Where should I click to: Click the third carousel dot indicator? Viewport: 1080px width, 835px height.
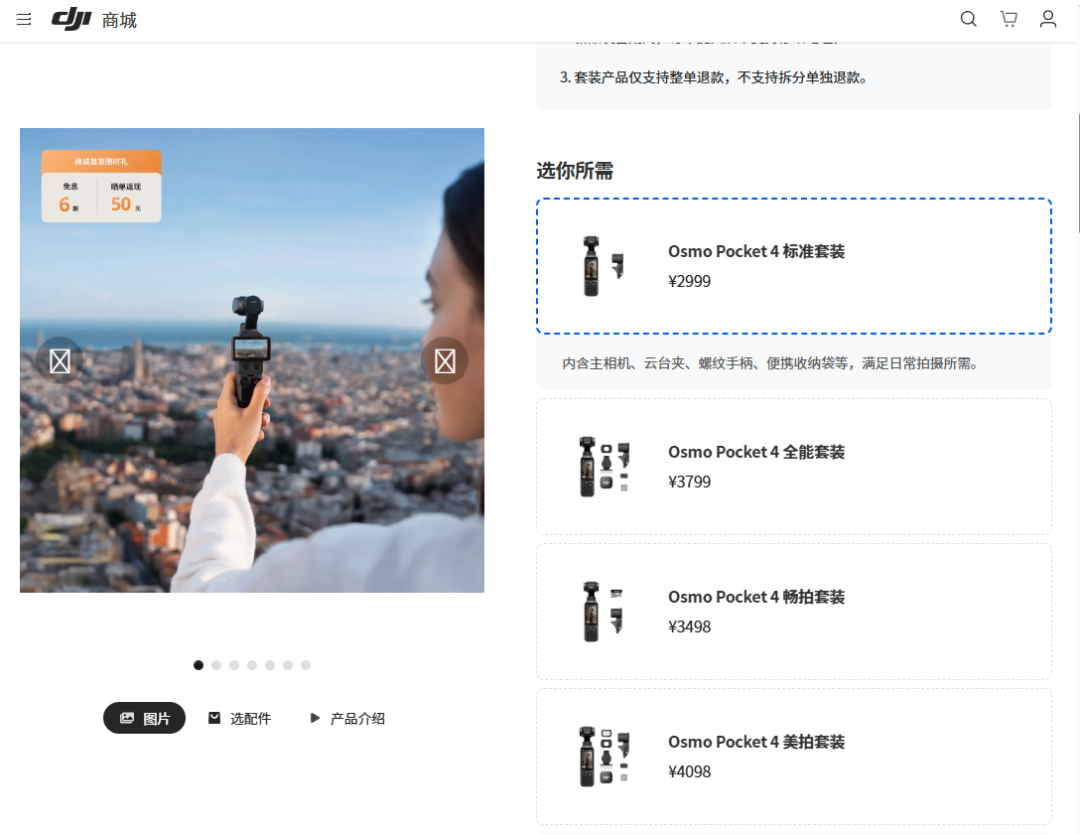click(234, 664)
